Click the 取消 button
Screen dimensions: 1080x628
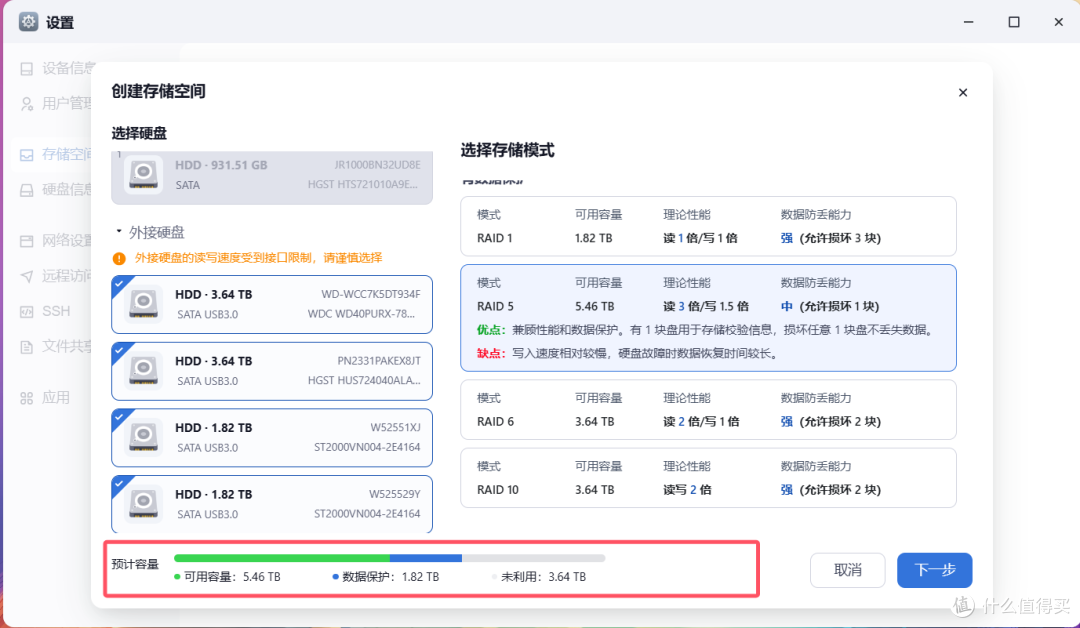847,570
